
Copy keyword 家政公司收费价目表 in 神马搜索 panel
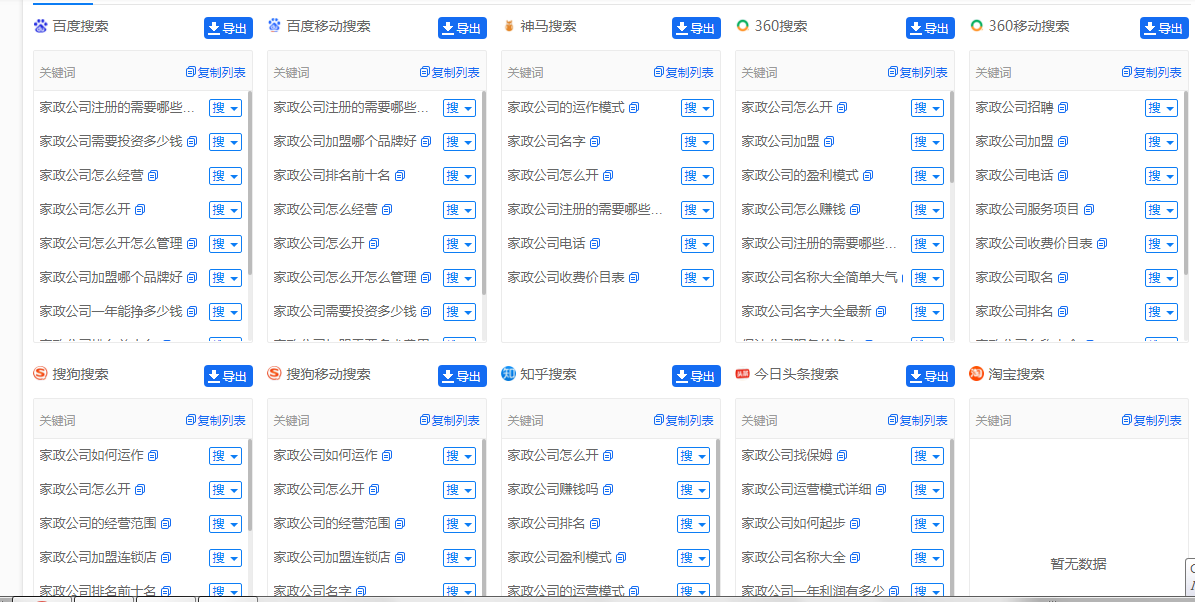coord(634,277)
